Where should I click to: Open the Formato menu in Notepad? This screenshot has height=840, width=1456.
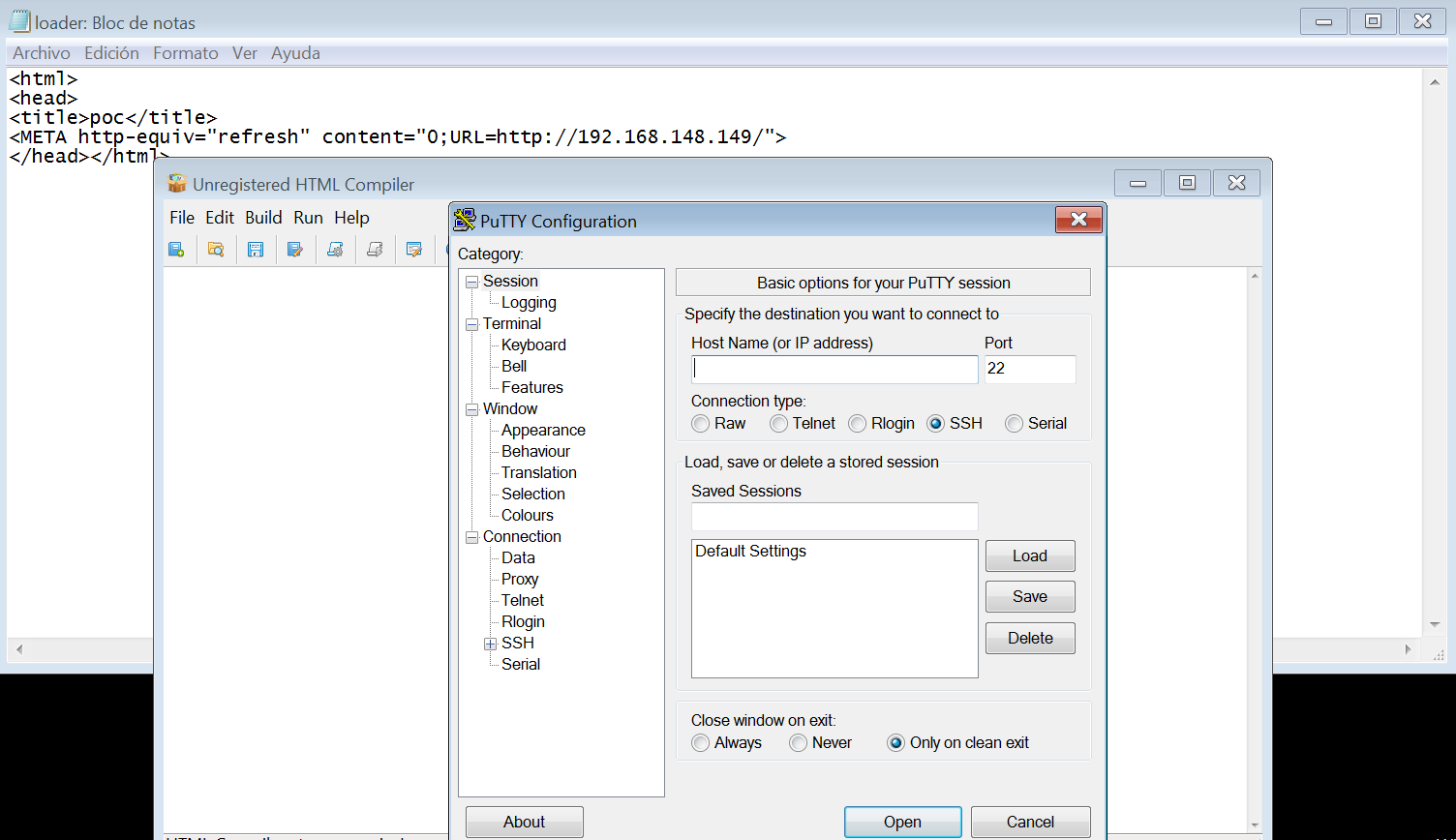[186, 53]
